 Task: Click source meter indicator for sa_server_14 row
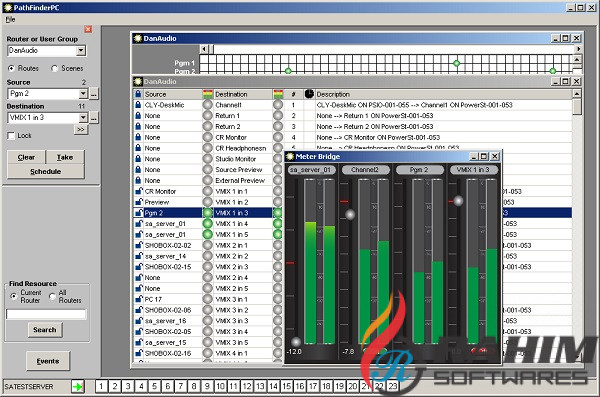(207, 256)
